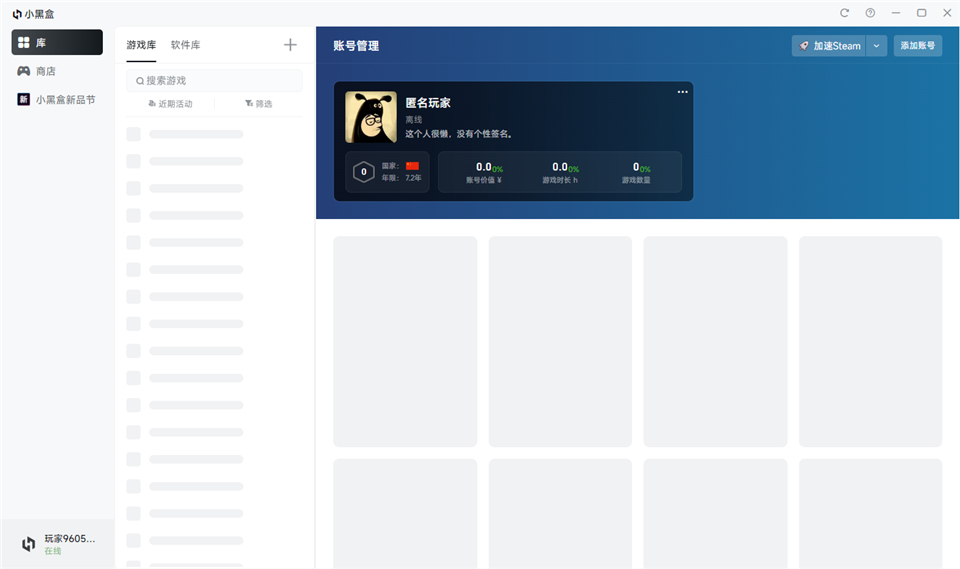
Task: Click the grid icon beside 库
Action: pyautogui.click(x=23, y=42)
